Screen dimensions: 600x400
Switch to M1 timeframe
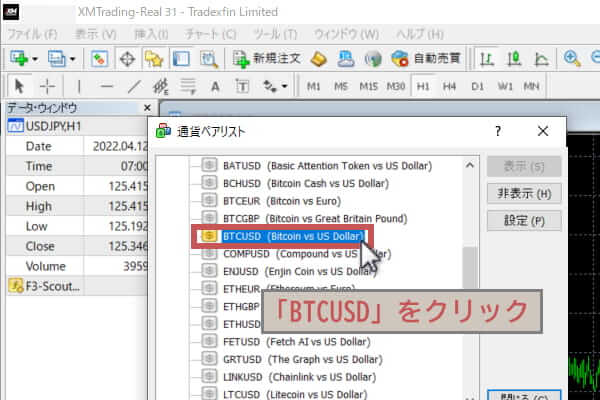[x=313, y=87]
